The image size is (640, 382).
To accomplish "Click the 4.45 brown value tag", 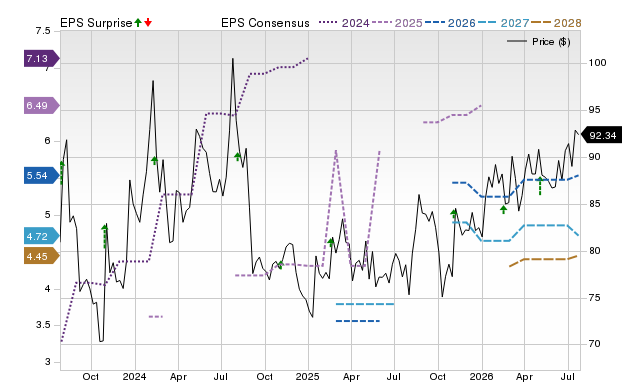I will (x=41, y=256).
